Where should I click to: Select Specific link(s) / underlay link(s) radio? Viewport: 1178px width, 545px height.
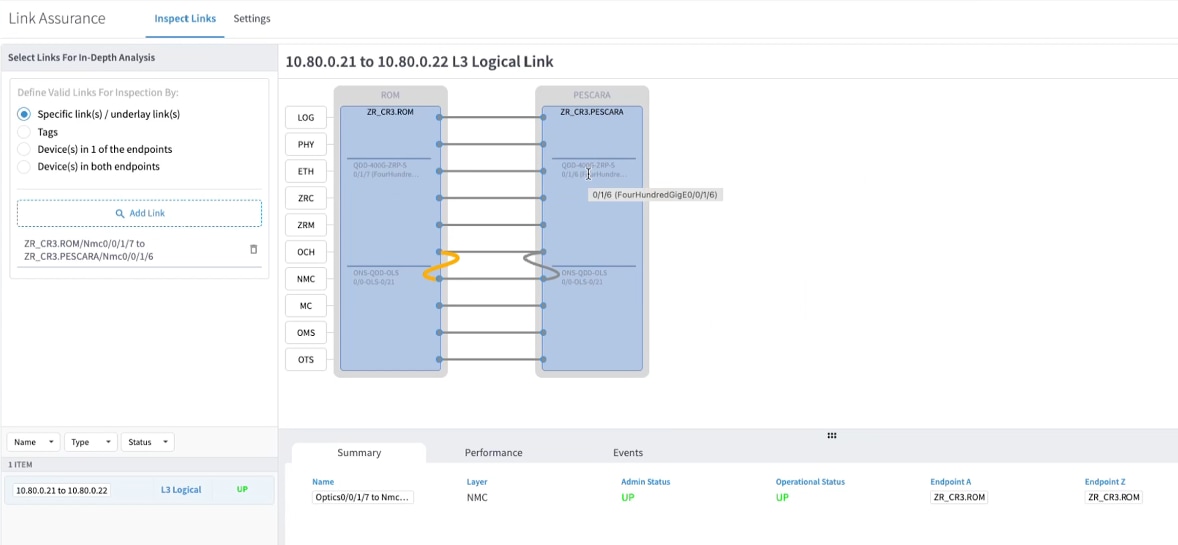click(24, 114)
